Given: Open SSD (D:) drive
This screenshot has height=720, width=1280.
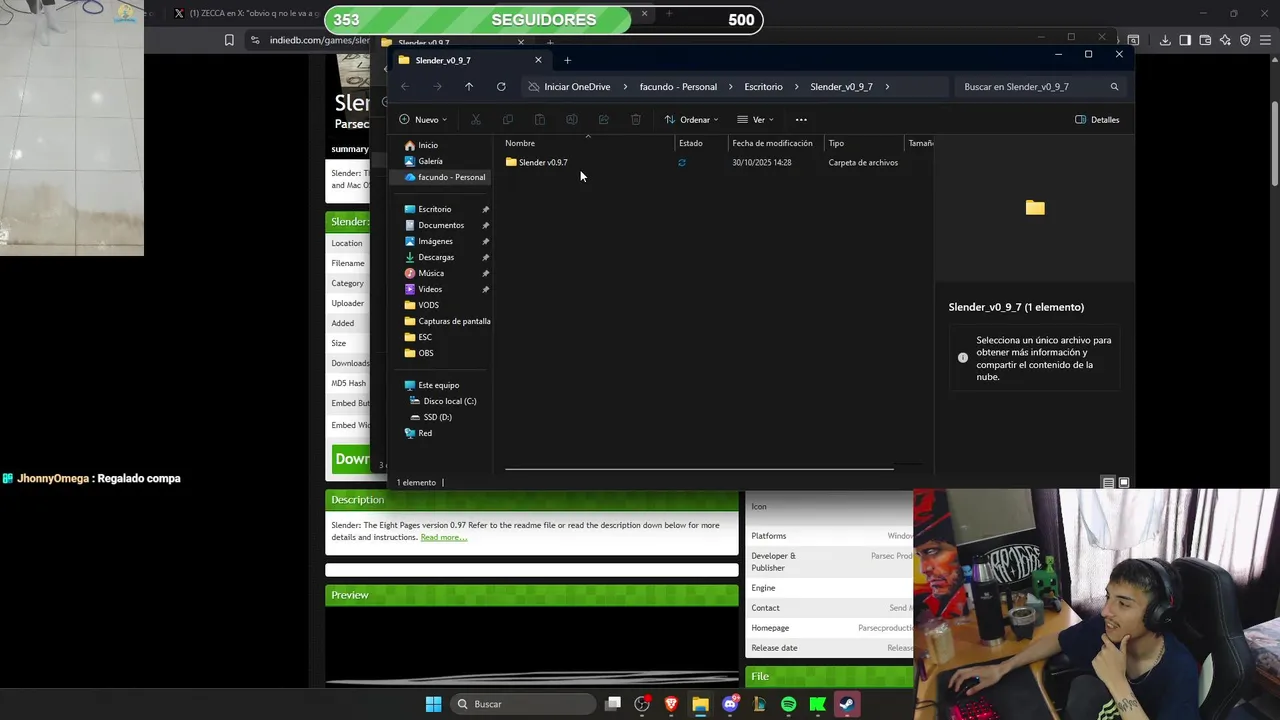Looking at the screenshot, I should point(438,417).
